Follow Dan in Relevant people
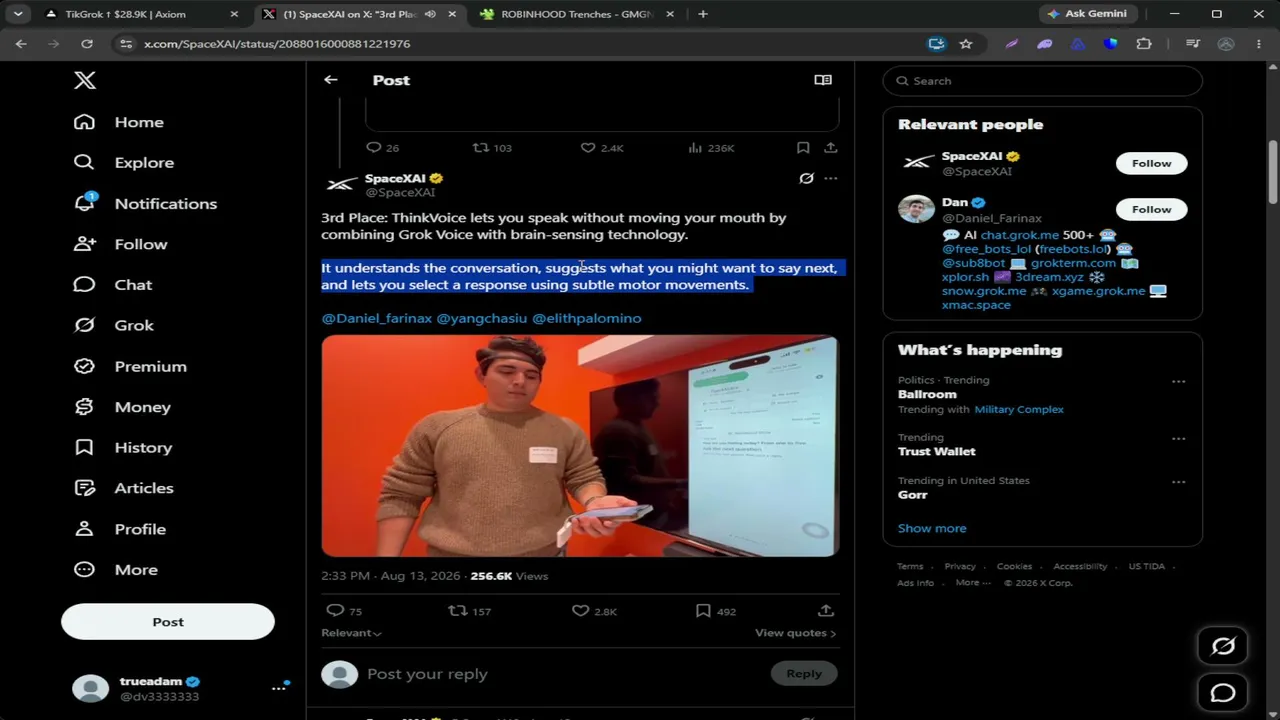1280x720 pixels. coord(1151,209)
